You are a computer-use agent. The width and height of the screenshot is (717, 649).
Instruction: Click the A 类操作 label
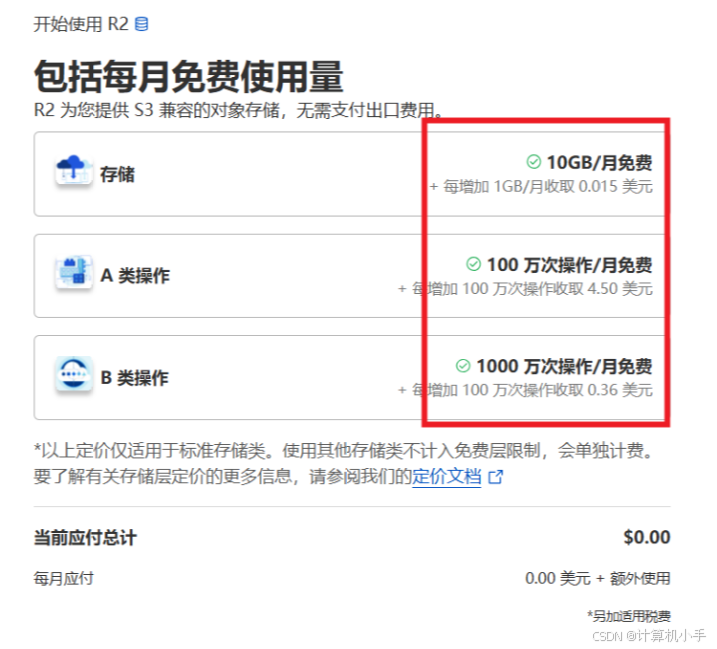tap(135, 276)
